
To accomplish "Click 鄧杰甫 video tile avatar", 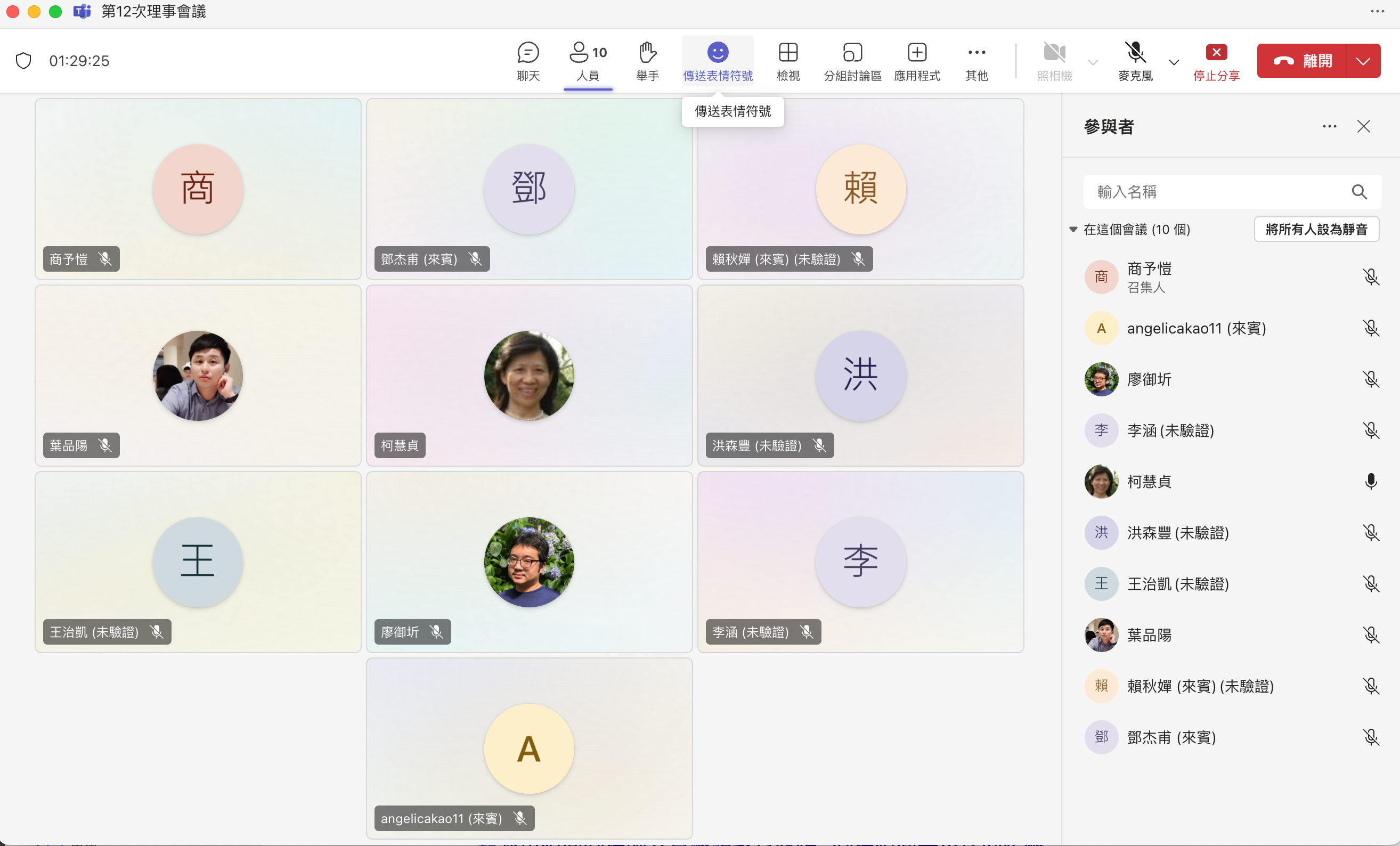I will click(529, 189).
